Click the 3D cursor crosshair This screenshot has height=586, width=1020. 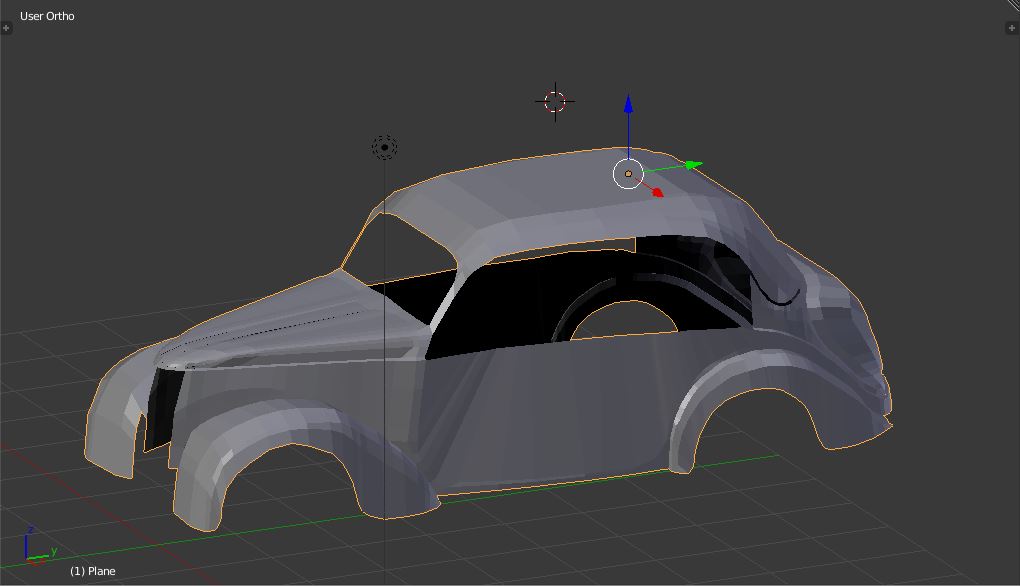(x=555, y=101)
